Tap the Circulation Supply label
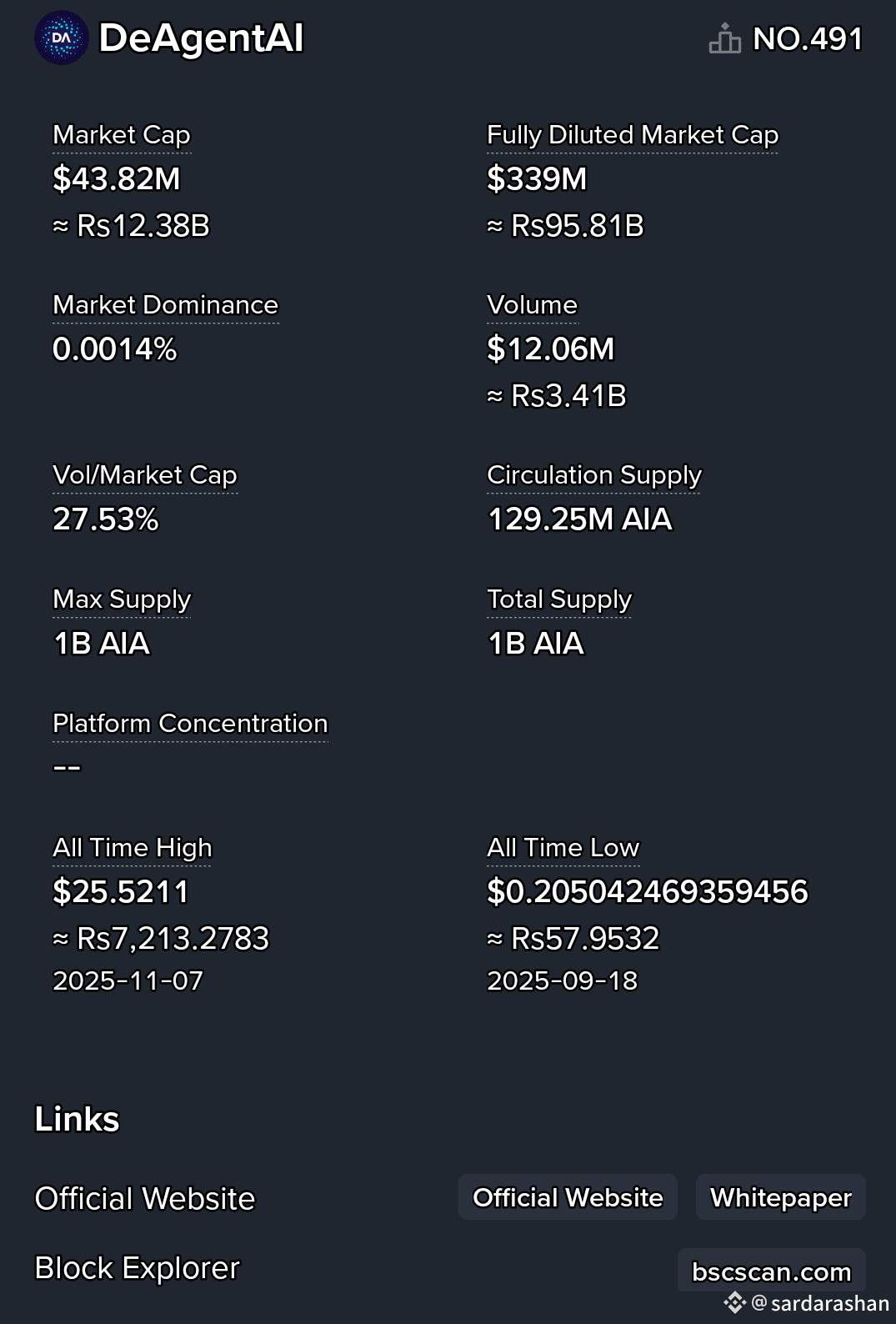896x1324 pixels. point(594,475)
